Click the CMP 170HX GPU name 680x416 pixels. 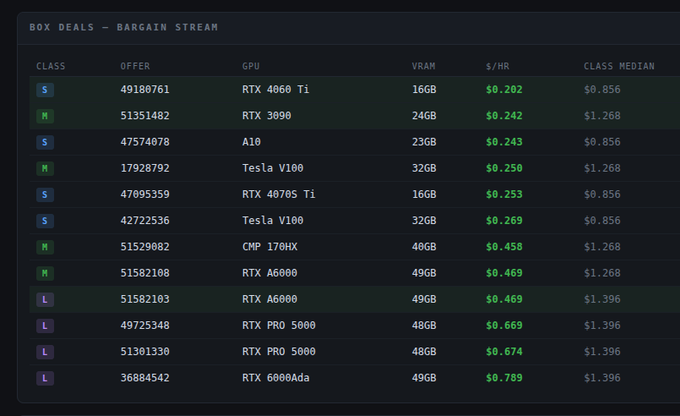pos(269,247)
